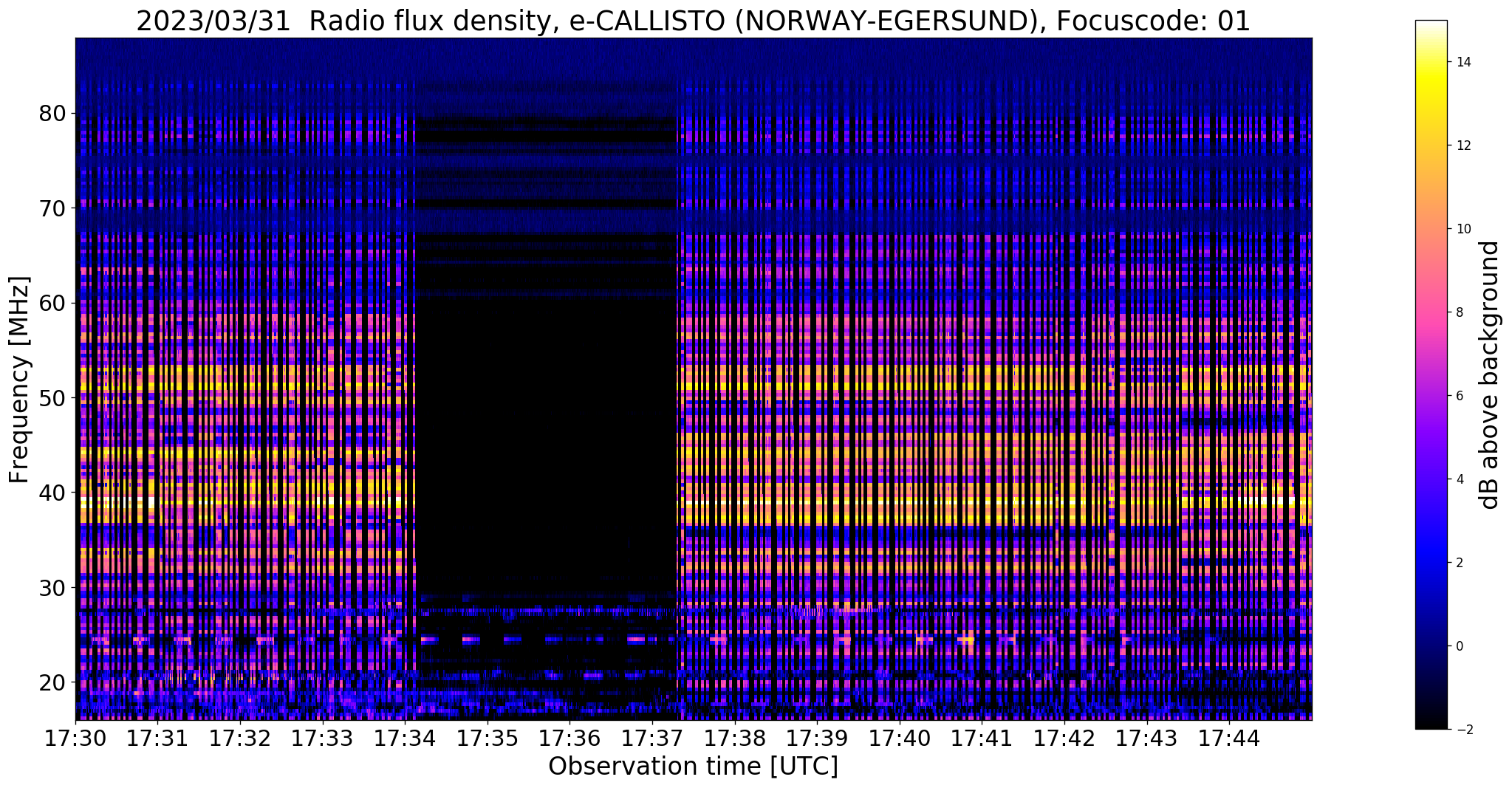
Task: Click the 40 MHz frequency tick label
Action: click(52, 493)
